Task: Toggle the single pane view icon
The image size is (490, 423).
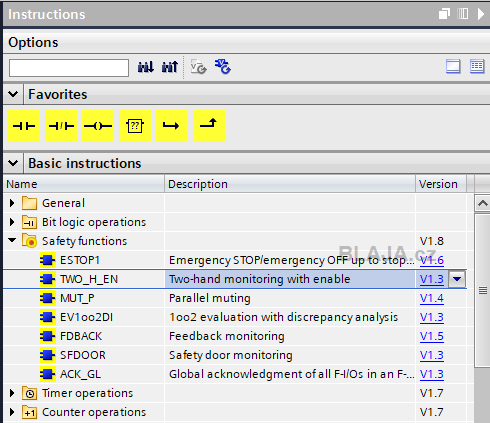Action: click(x=453, y=66)
